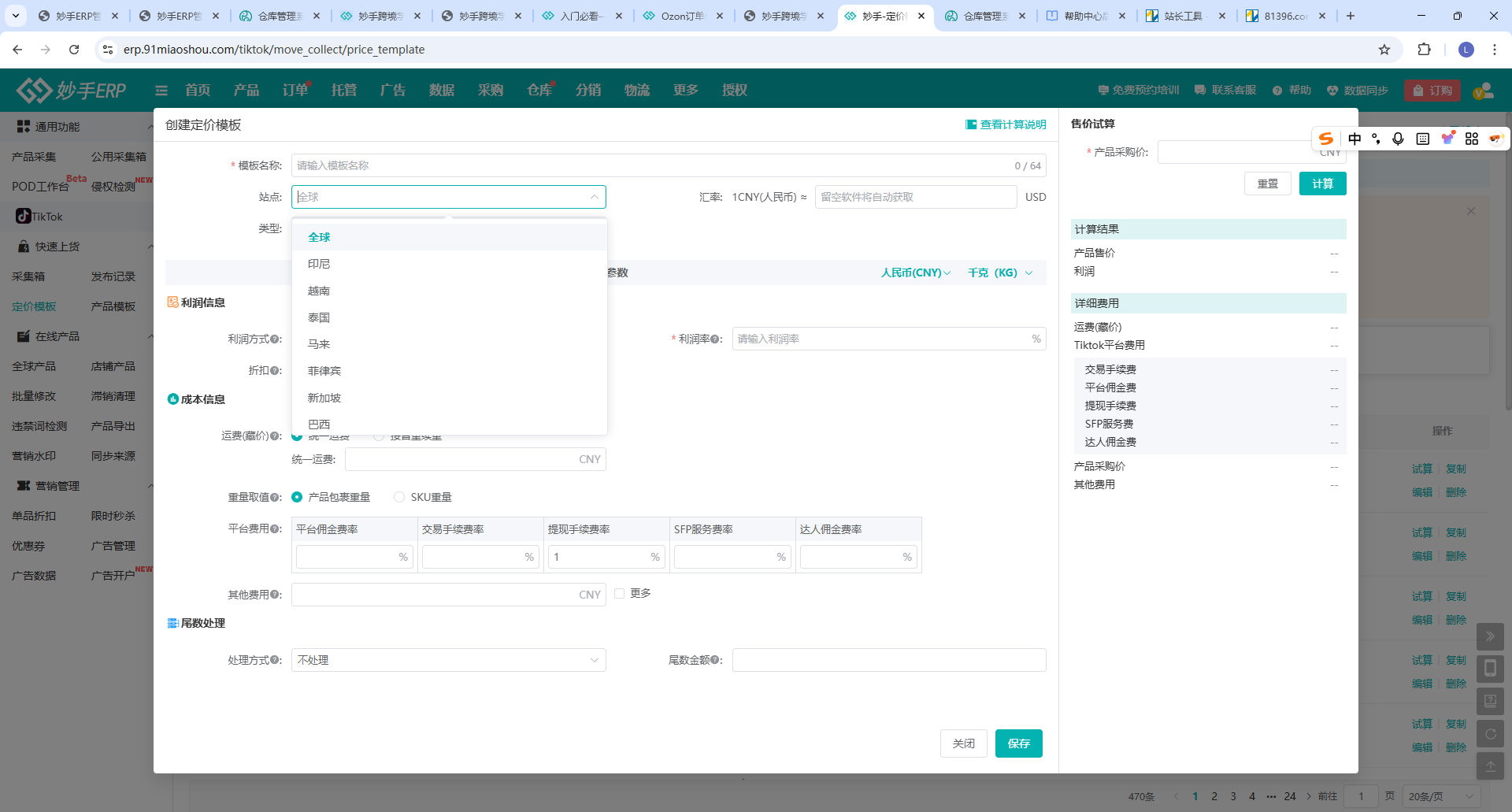This screenshot has height=812, width=1512.
Task: Select the 产品包裹重量 radio button
Action: pos(297,497)
